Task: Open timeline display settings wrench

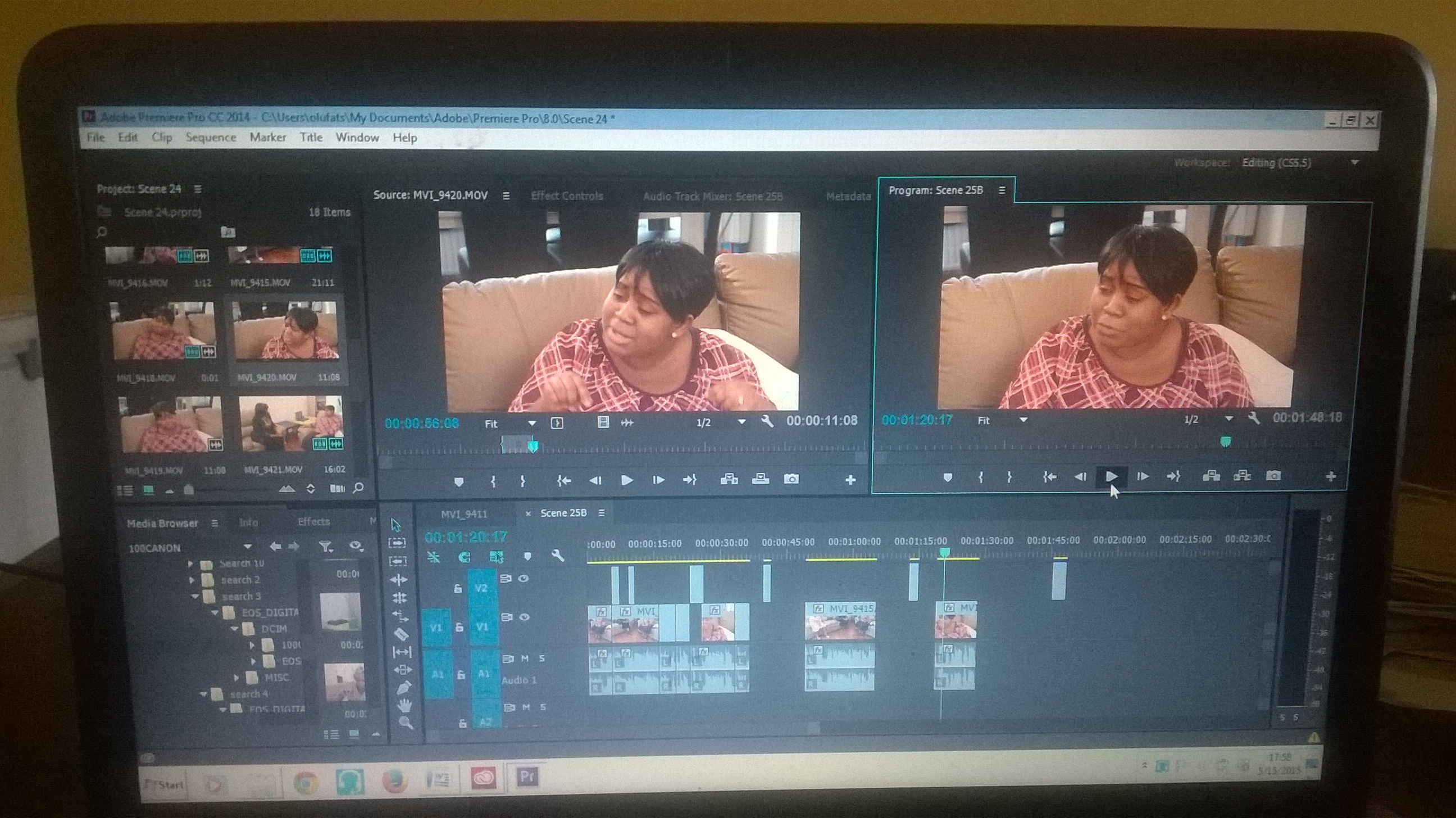Action: point(557,556)
